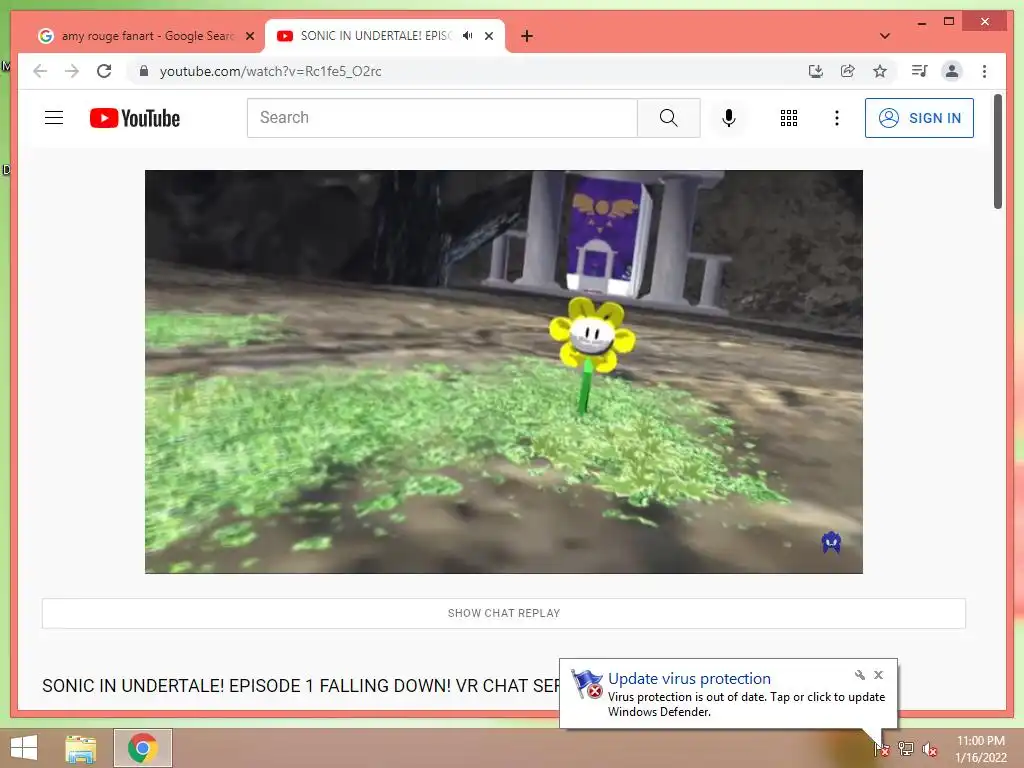1024x768 pixels.
Task: Open the YouTube apps grid
Action: [x=789, y=118]
